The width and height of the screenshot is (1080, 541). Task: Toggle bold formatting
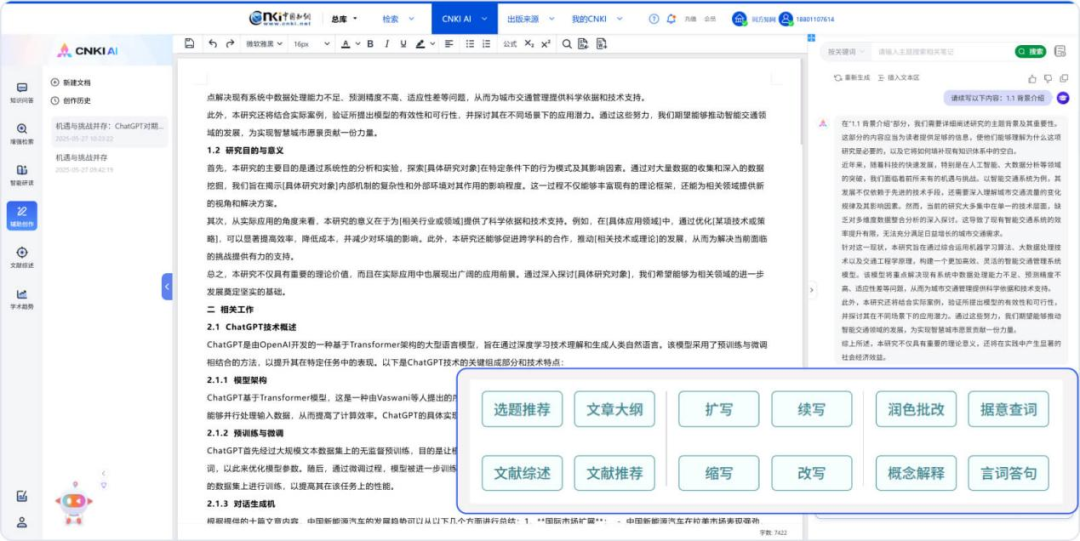click(370, 44)
